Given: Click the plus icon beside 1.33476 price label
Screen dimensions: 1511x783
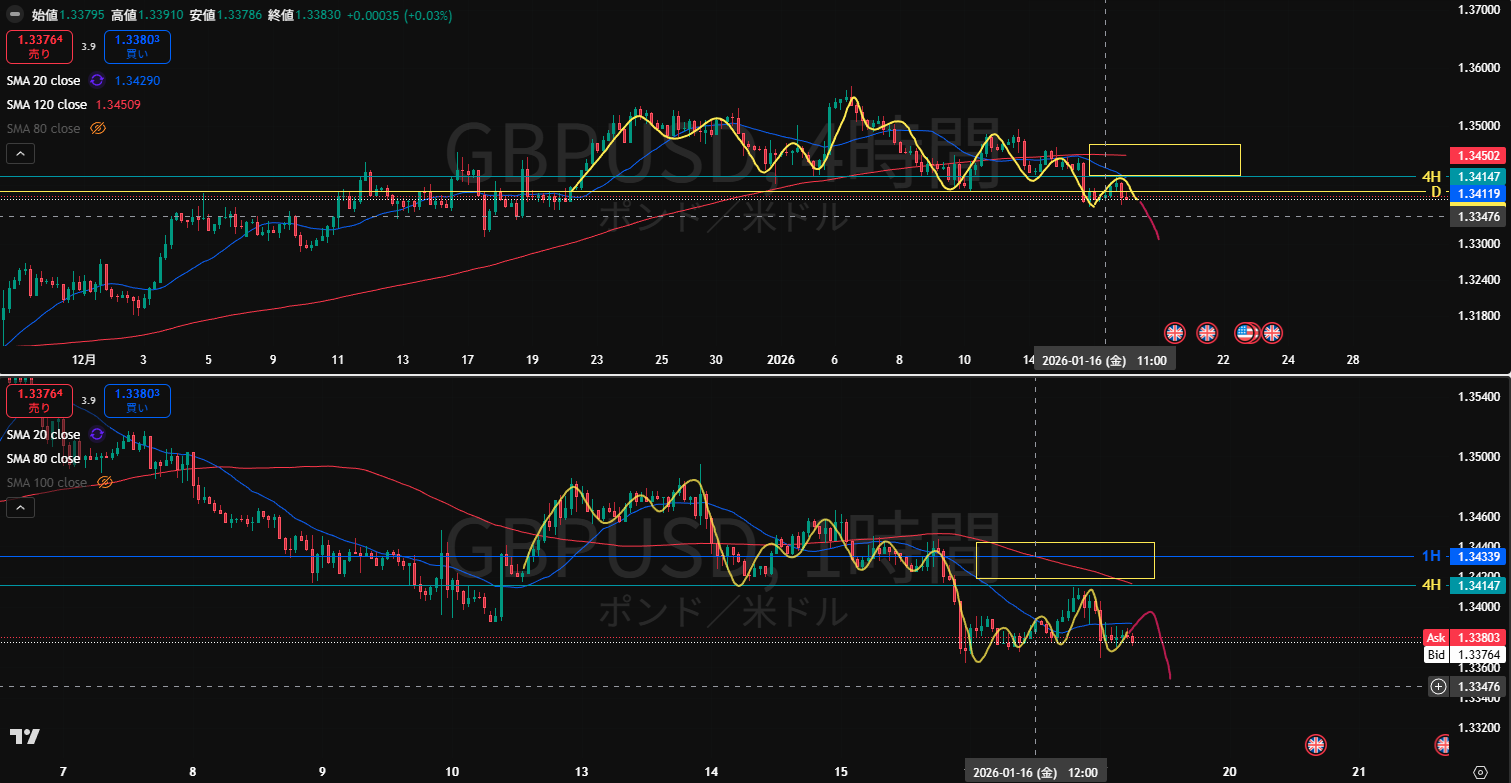Looking at the screenshot, I should (x=1438, y=686).
